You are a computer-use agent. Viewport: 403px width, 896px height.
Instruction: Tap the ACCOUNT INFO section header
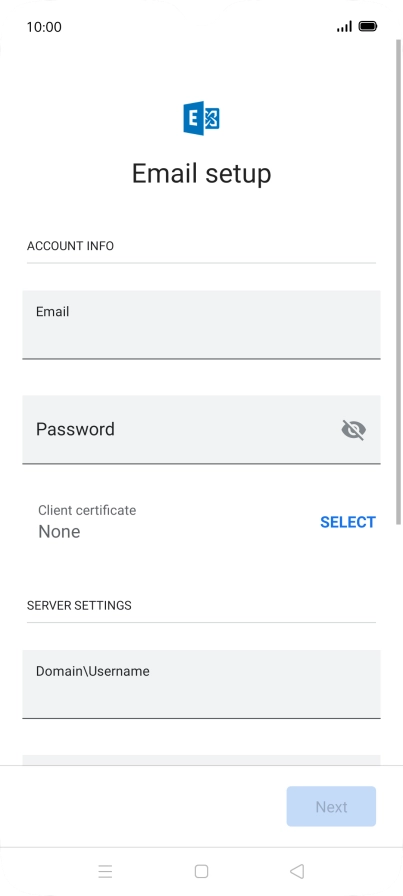70,246
